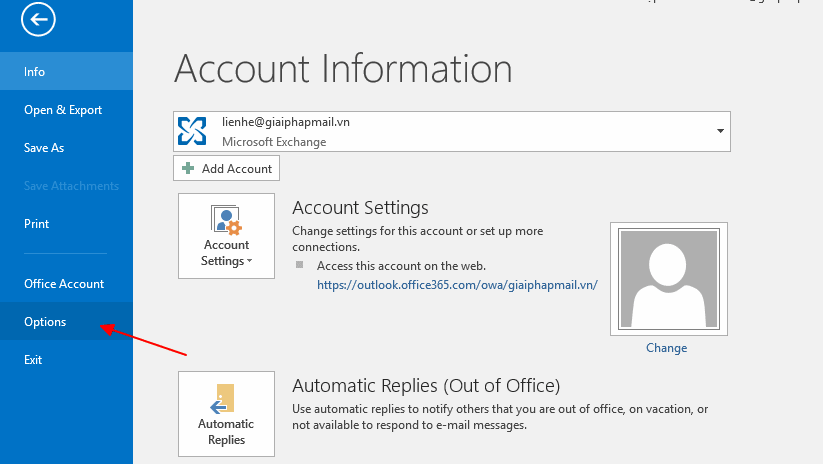
Task: Select the Info menu item
Action: (66, 71)
